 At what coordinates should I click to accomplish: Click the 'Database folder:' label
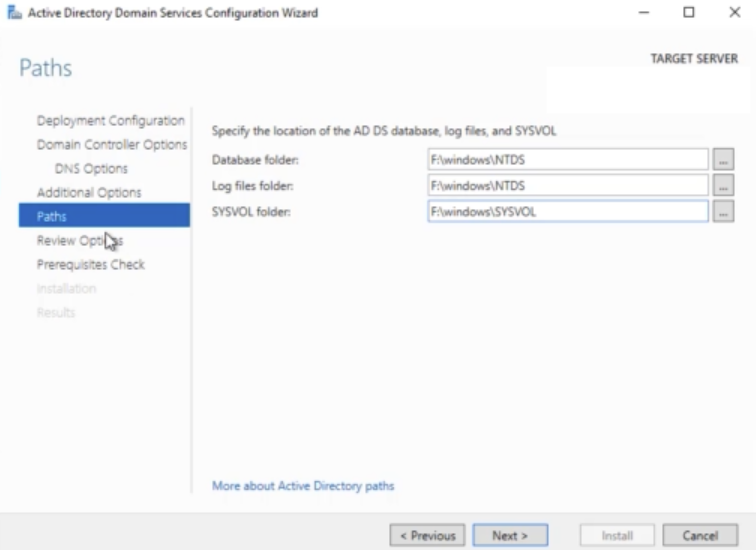click(x=255, y=160)
